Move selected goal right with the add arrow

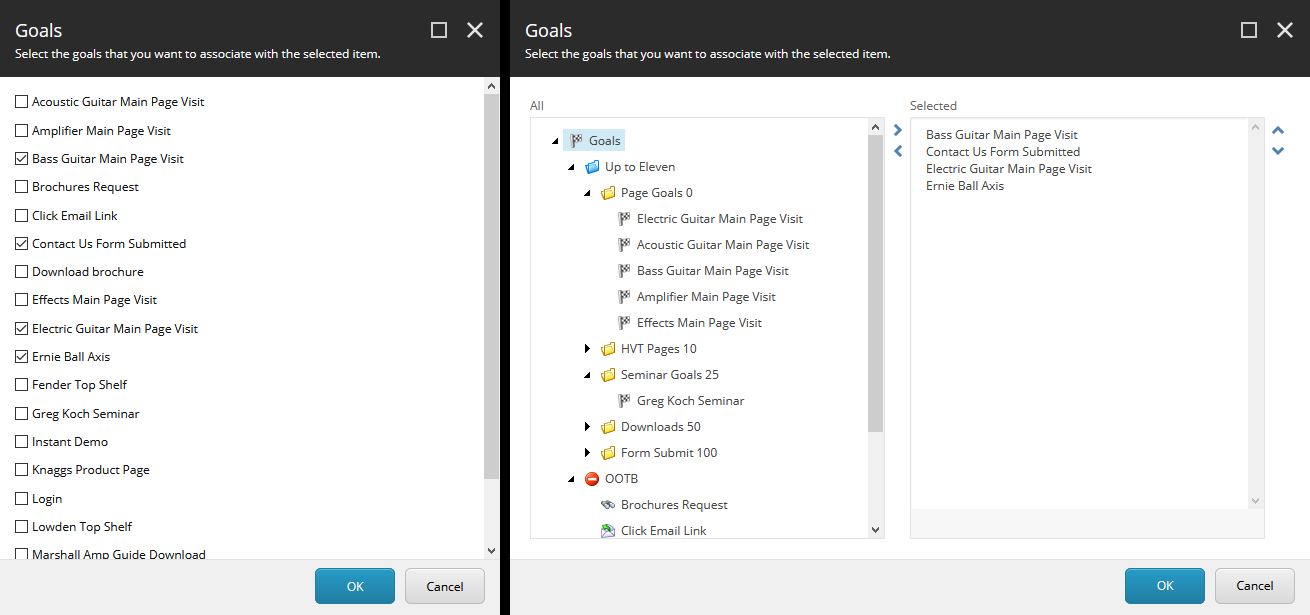tap(897, 130)
